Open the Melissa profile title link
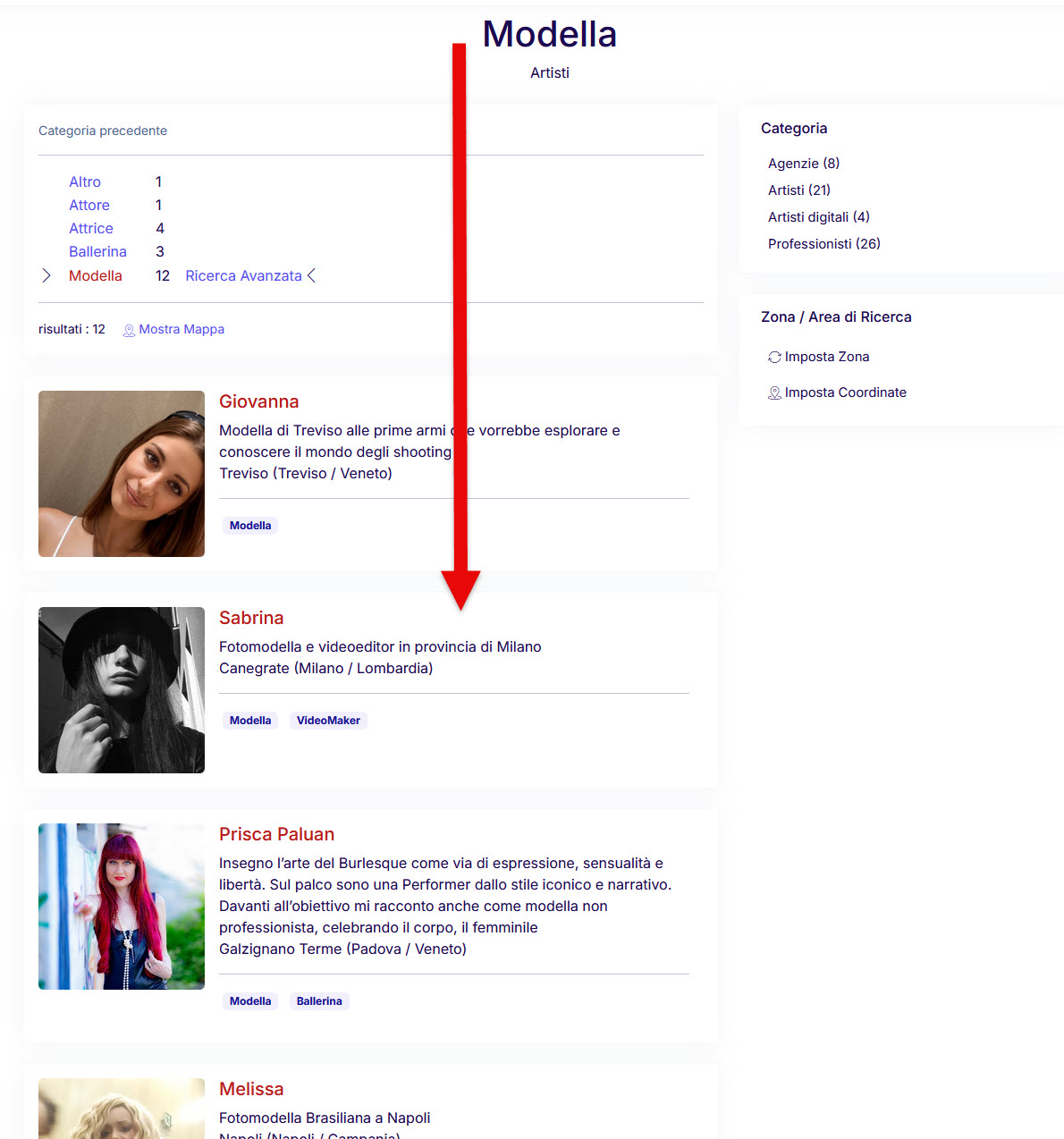The height and width of the screenshot is (1139, 1064). (251, 1089)
